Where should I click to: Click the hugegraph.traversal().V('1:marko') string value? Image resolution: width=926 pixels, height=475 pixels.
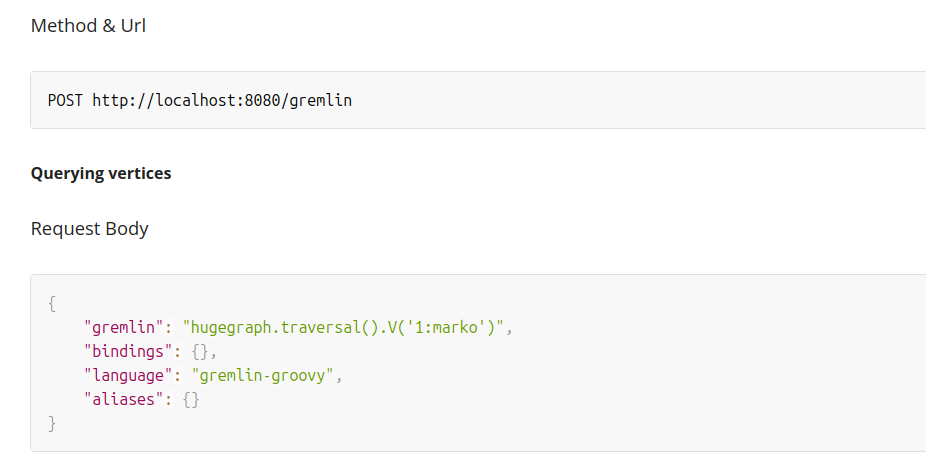[343, 327]
